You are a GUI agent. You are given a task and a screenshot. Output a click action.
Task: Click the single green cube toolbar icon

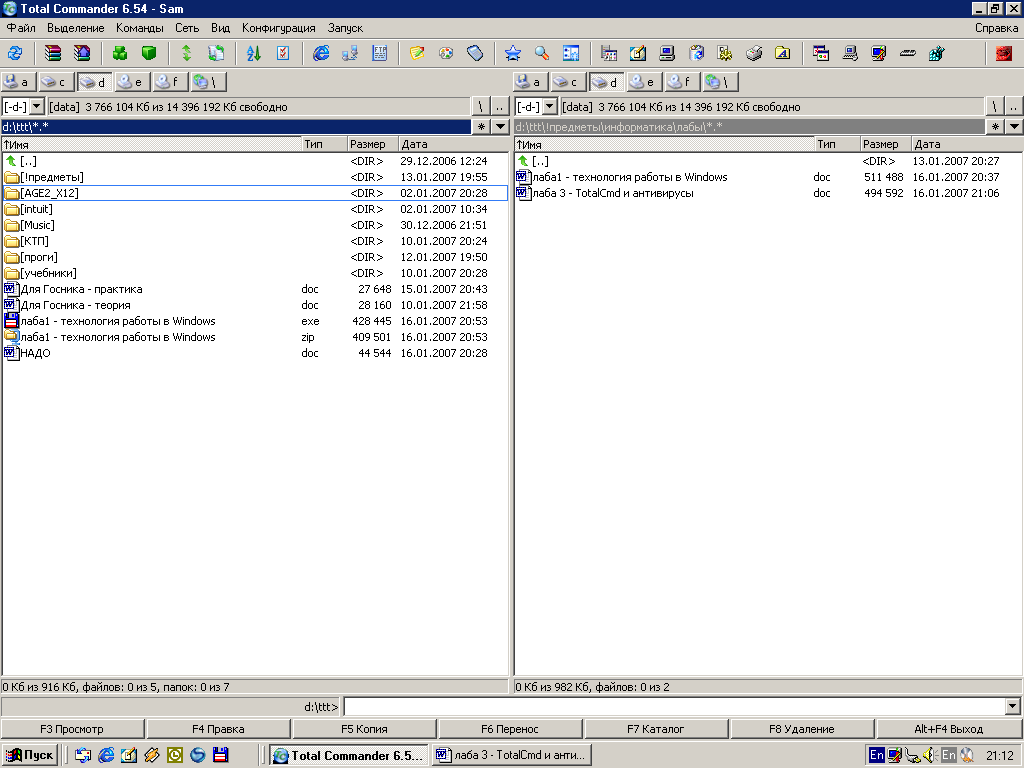pos(149,53)
